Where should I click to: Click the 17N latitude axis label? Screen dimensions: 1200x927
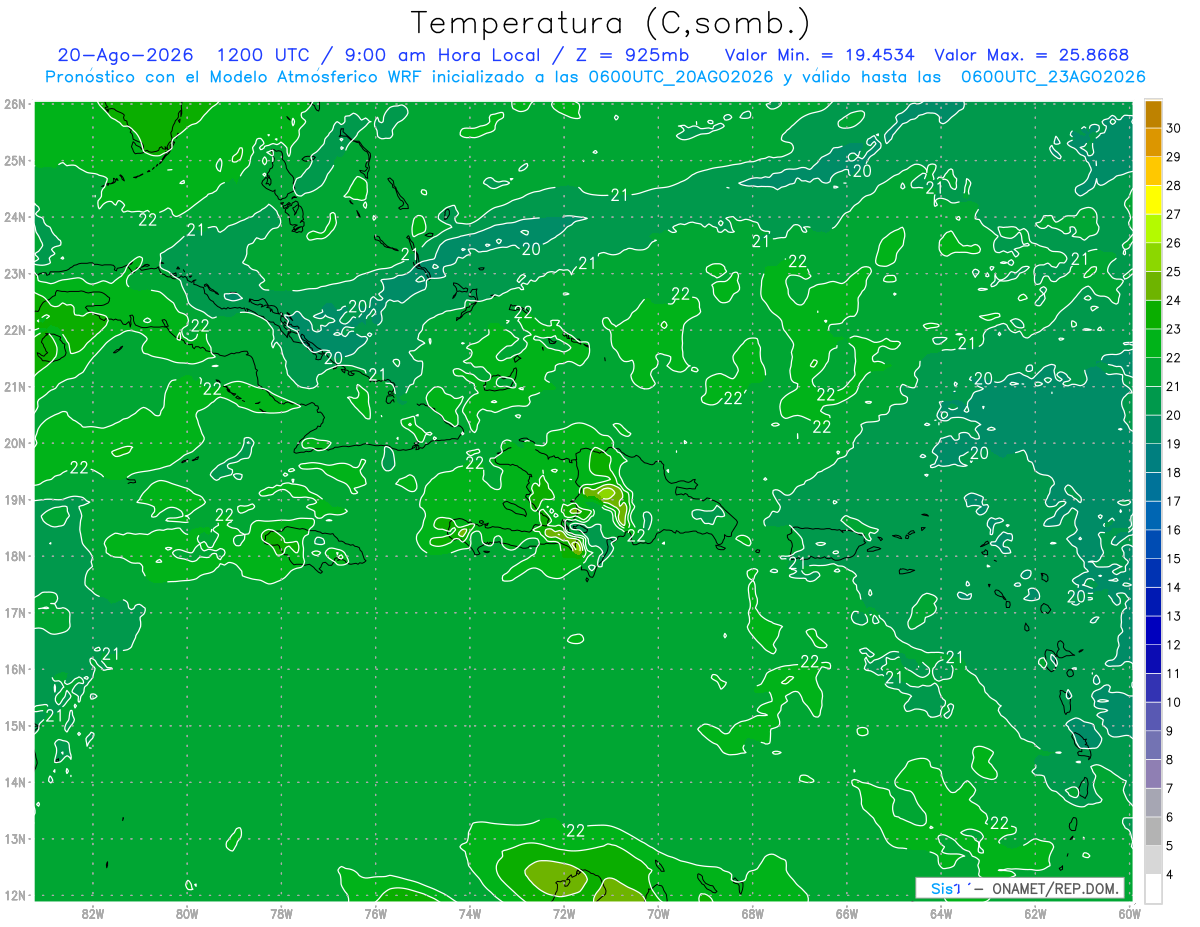click(x=15, y=612)
